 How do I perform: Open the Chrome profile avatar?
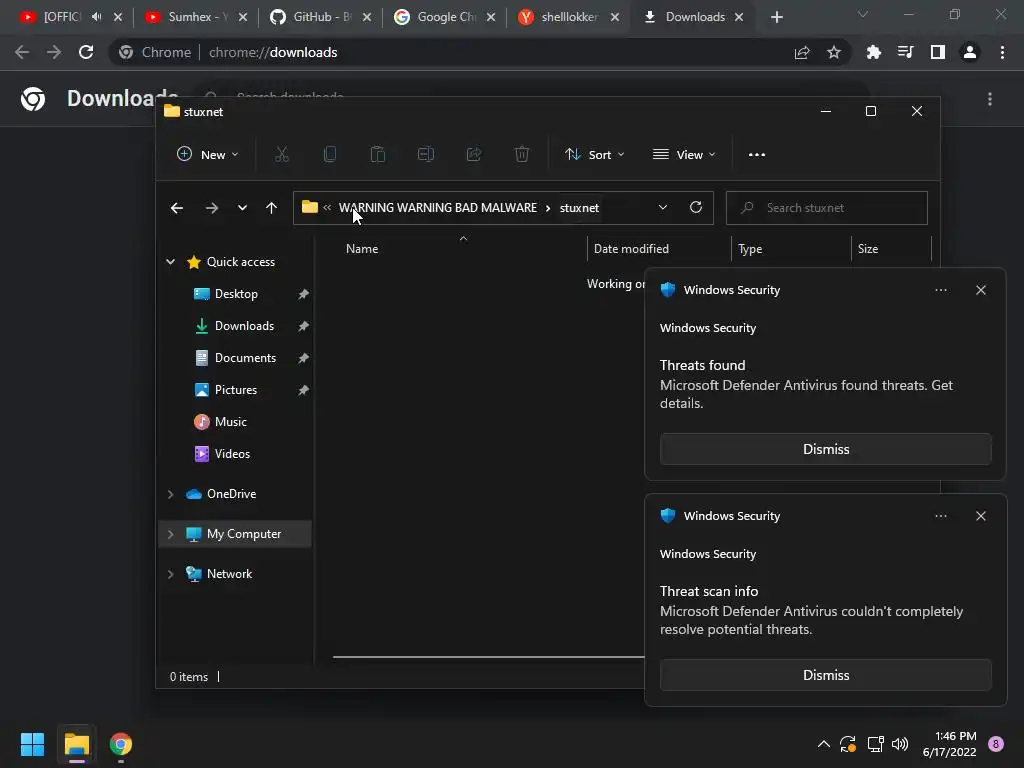click(x=970, y=52)
